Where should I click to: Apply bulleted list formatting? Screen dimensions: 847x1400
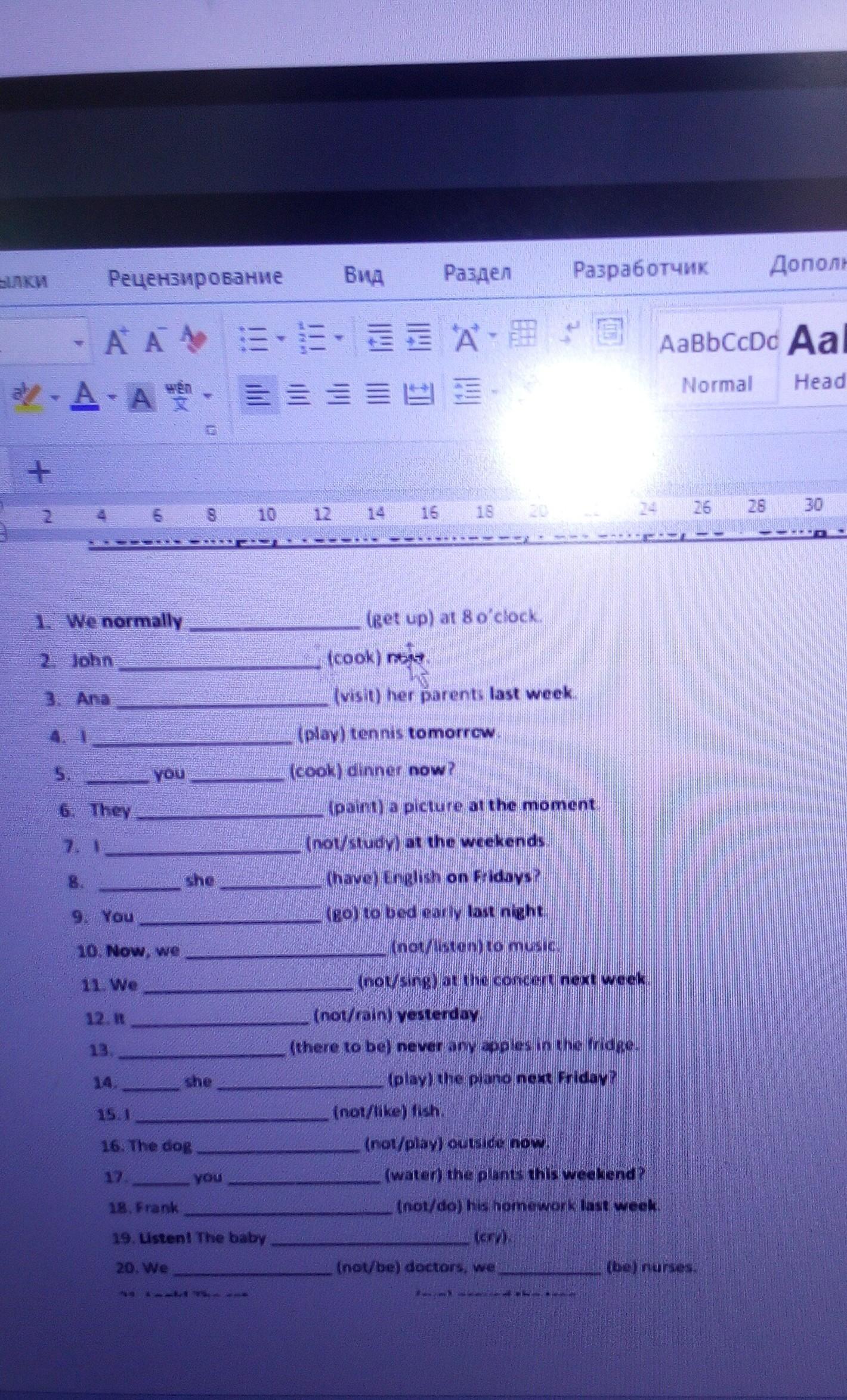point(254,339)
